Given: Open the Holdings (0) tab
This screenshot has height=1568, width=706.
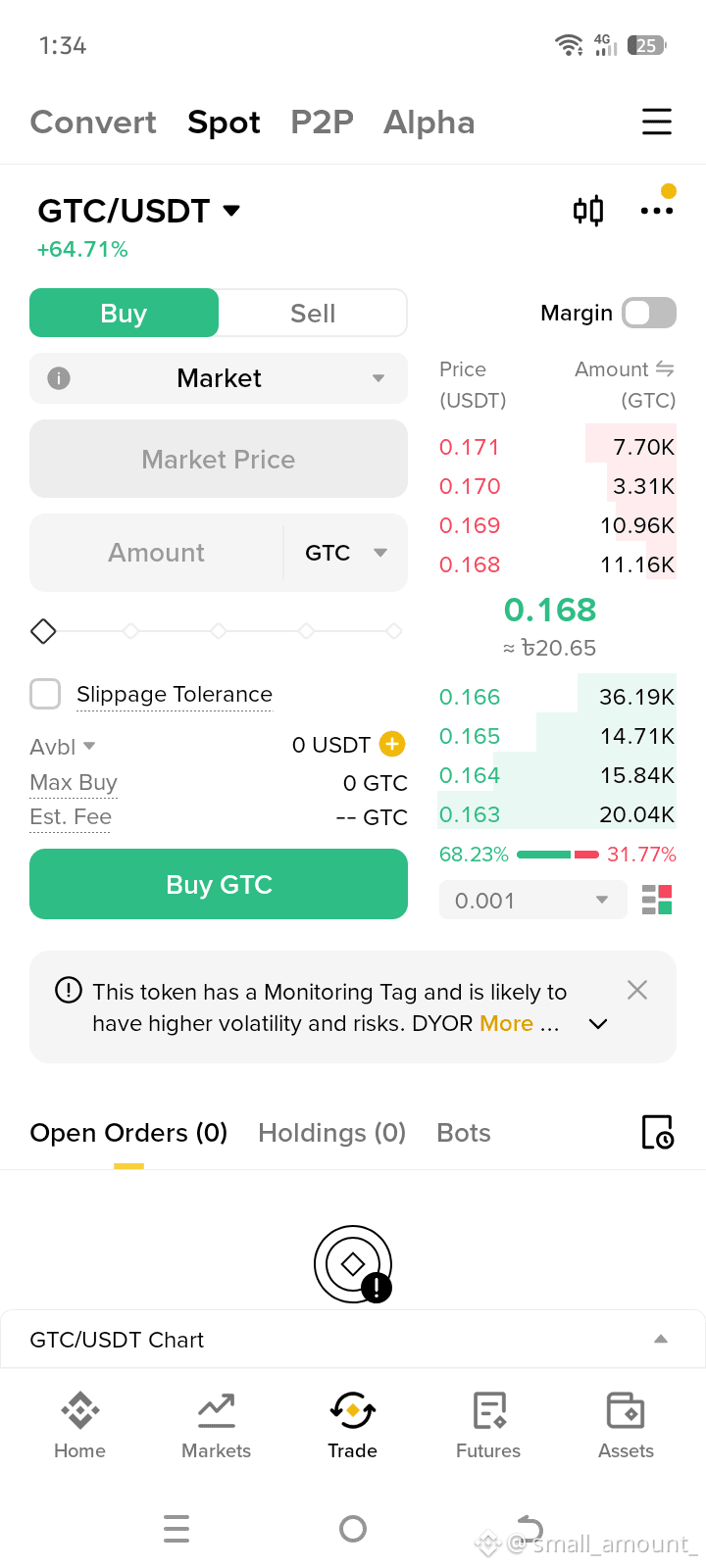Looking at the screenshot, I should coord(331,1133).
